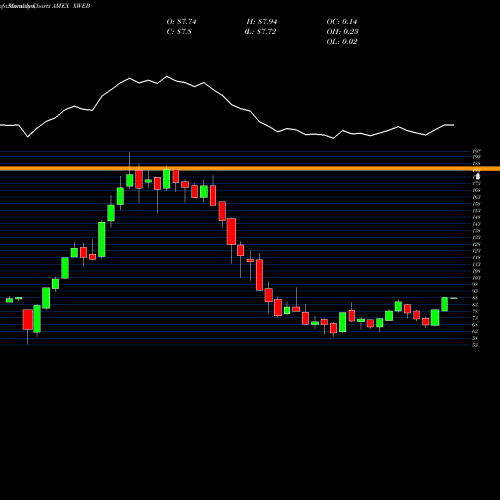
Task: Click the high price H: 87.94 text
Action: click(x=262, y=22)
